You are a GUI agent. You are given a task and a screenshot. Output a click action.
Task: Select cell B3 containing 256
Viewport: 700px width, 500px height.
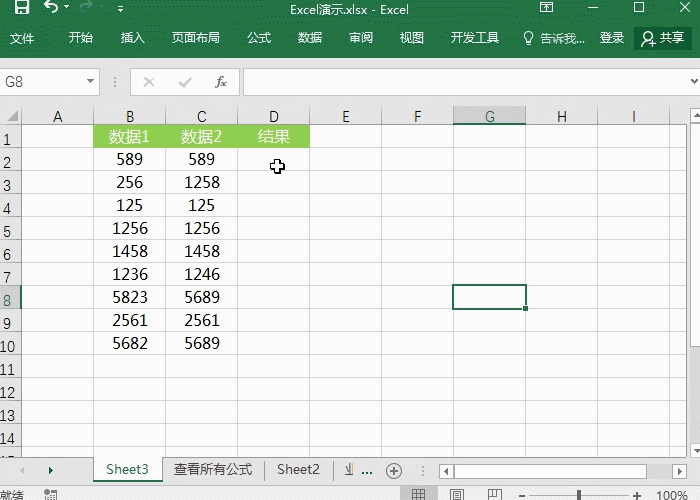pyautogui.click(x=129, y=182)
